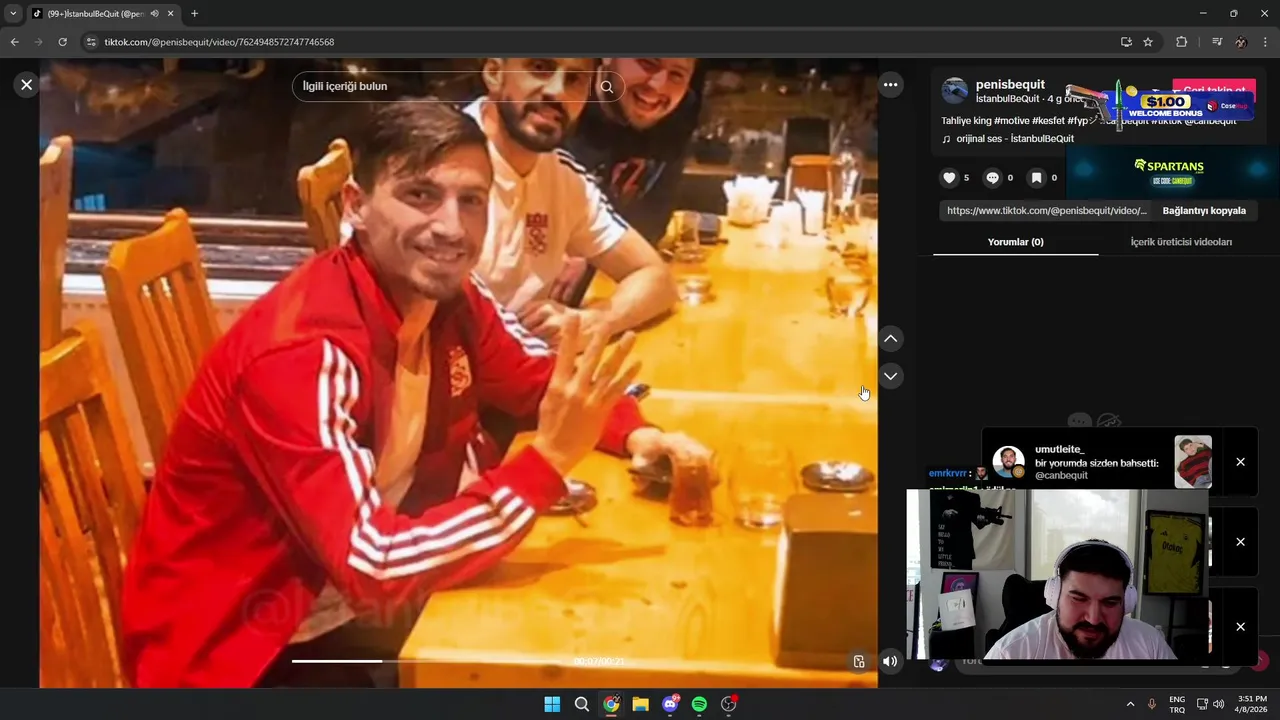Open umutleite_ notification thumbnail image
The image size is (1280, 720).
pos(1193,462)
